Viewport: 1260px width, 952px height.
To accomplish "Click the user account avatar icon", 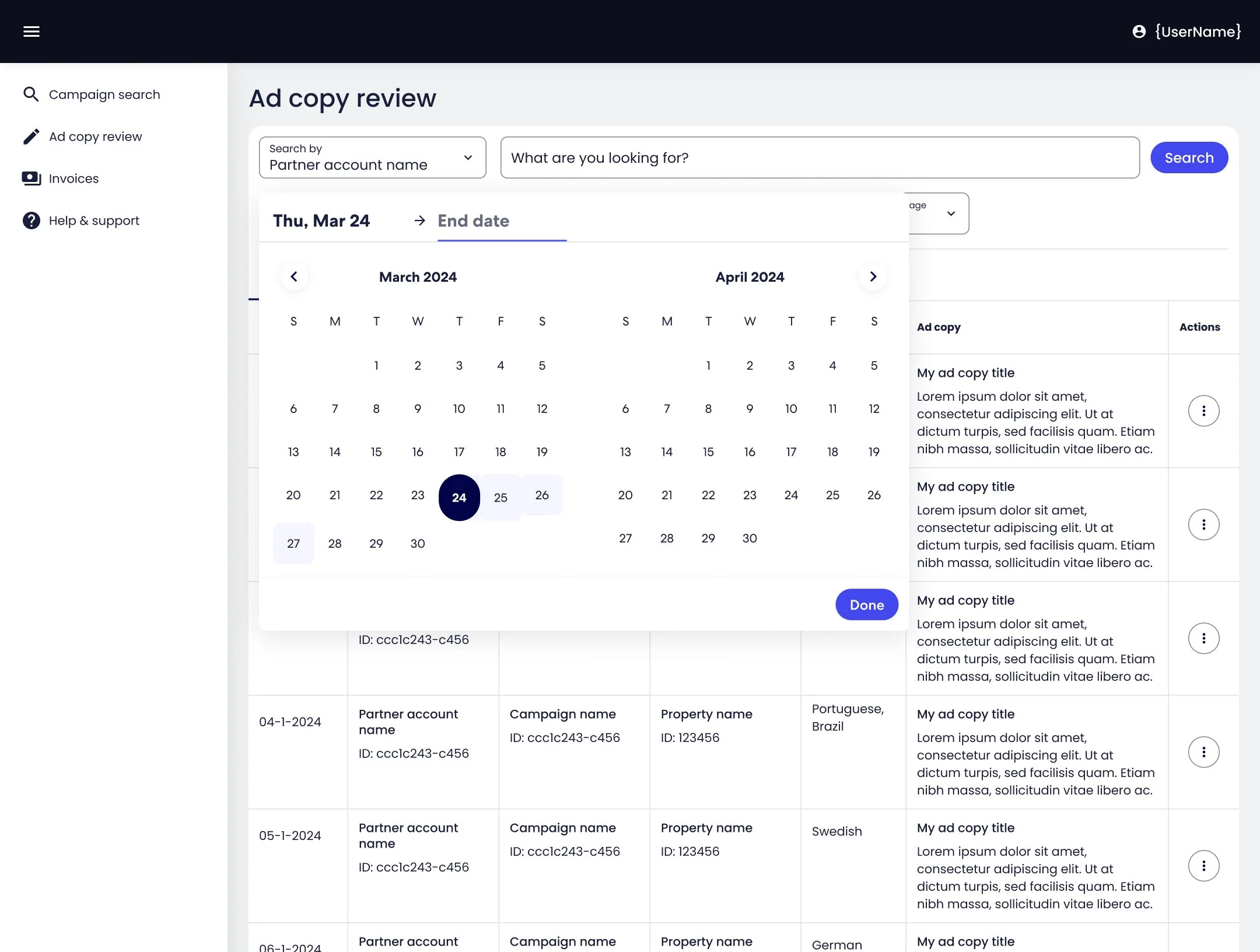I will (1139, 32).
